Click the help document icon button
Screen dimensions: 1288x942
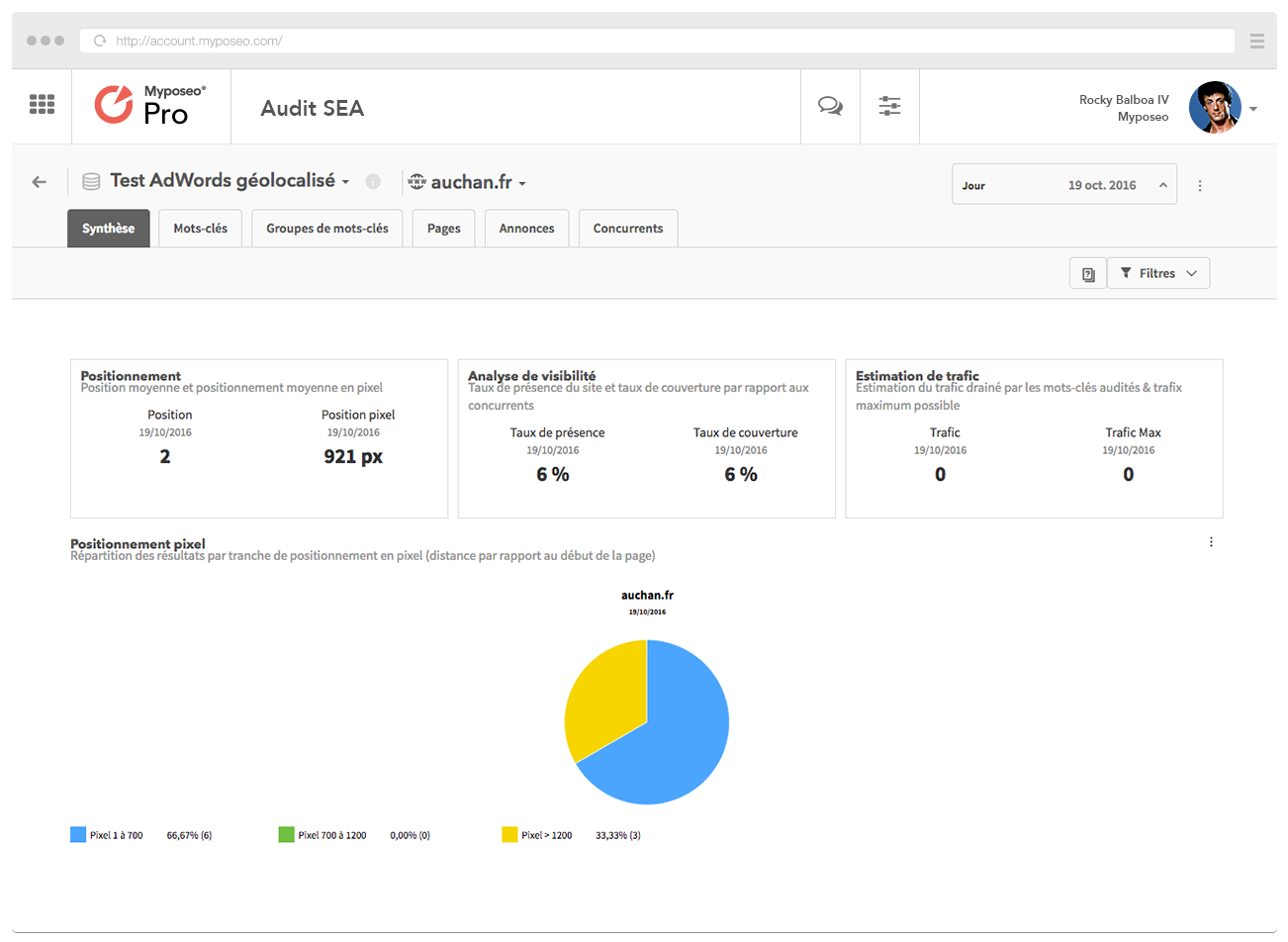tap(1088, 273)
